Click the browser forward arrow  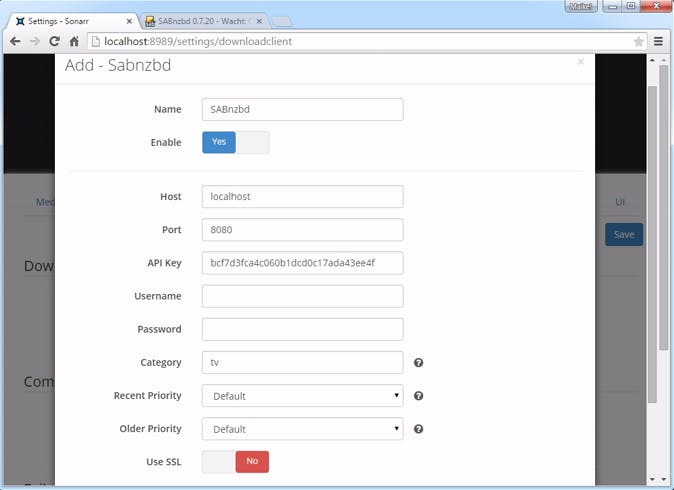coord(34,41)
